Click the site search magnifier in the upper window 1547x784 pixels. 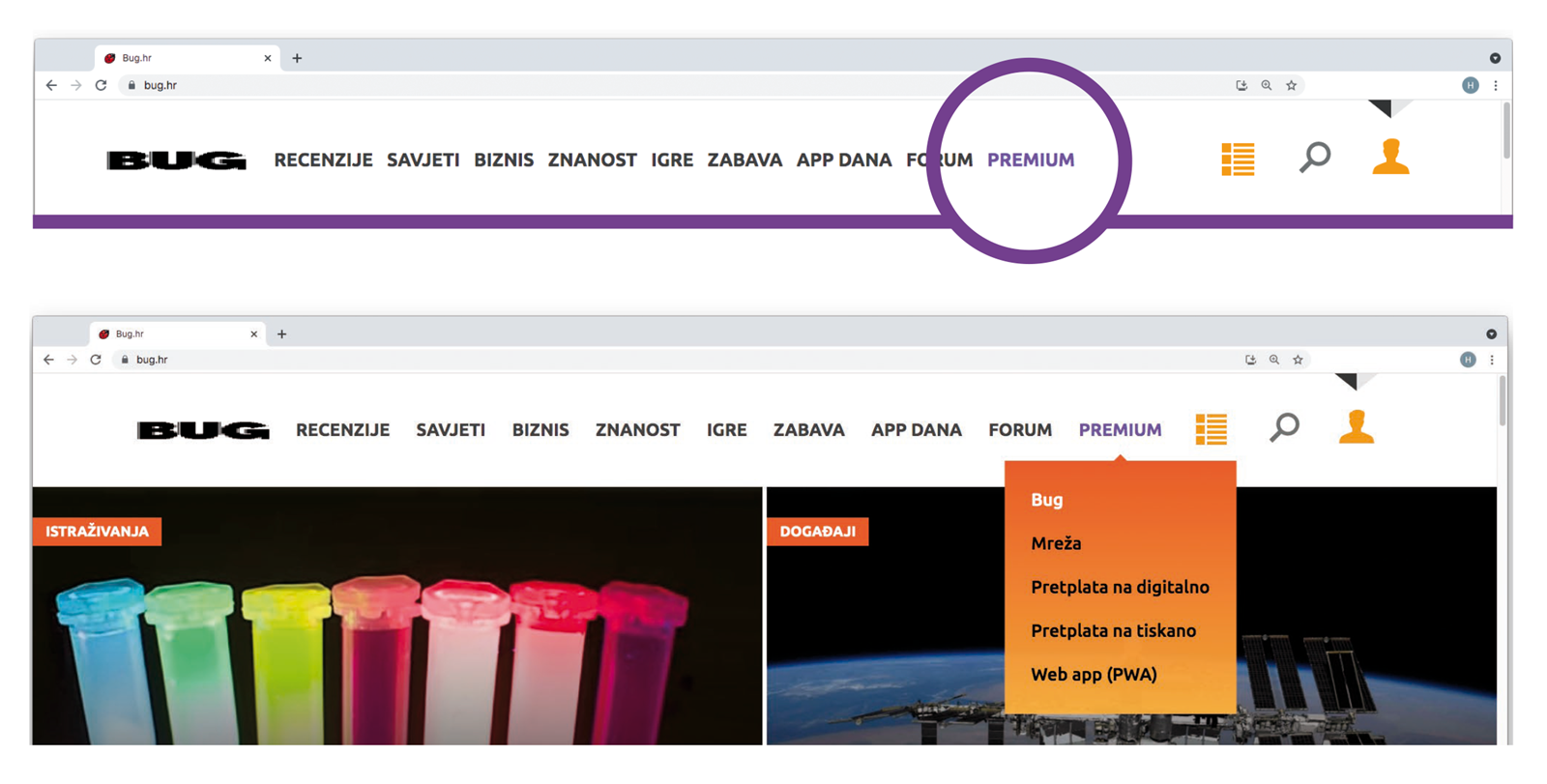coord(1315,157)
